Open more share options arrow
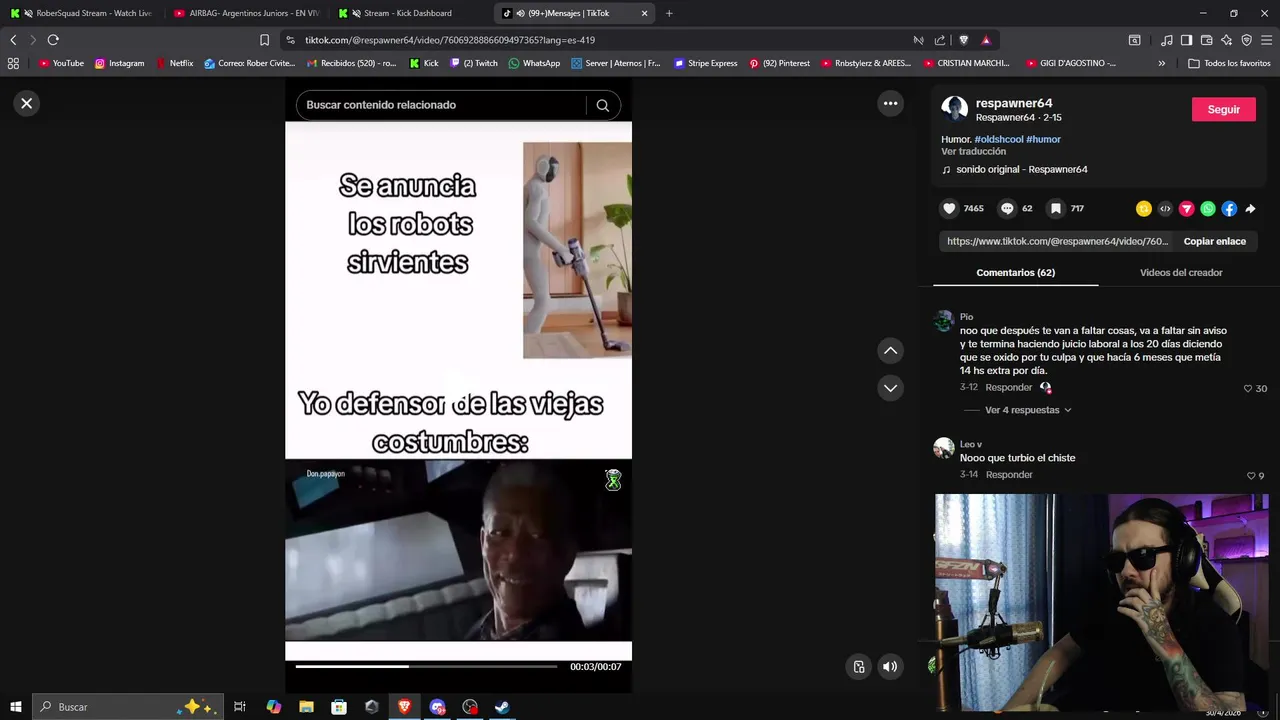 click(x=1250, y=209)
